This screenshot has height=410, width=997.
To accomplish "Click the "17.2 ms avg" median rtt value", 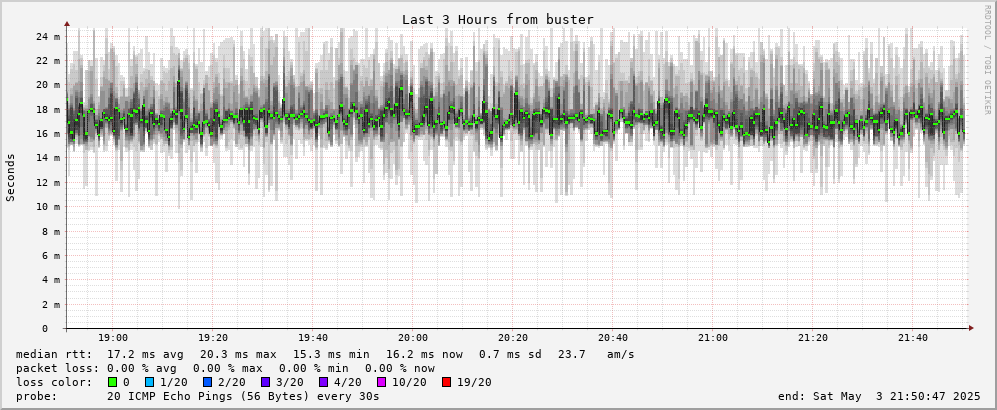I will pos(146,354).
